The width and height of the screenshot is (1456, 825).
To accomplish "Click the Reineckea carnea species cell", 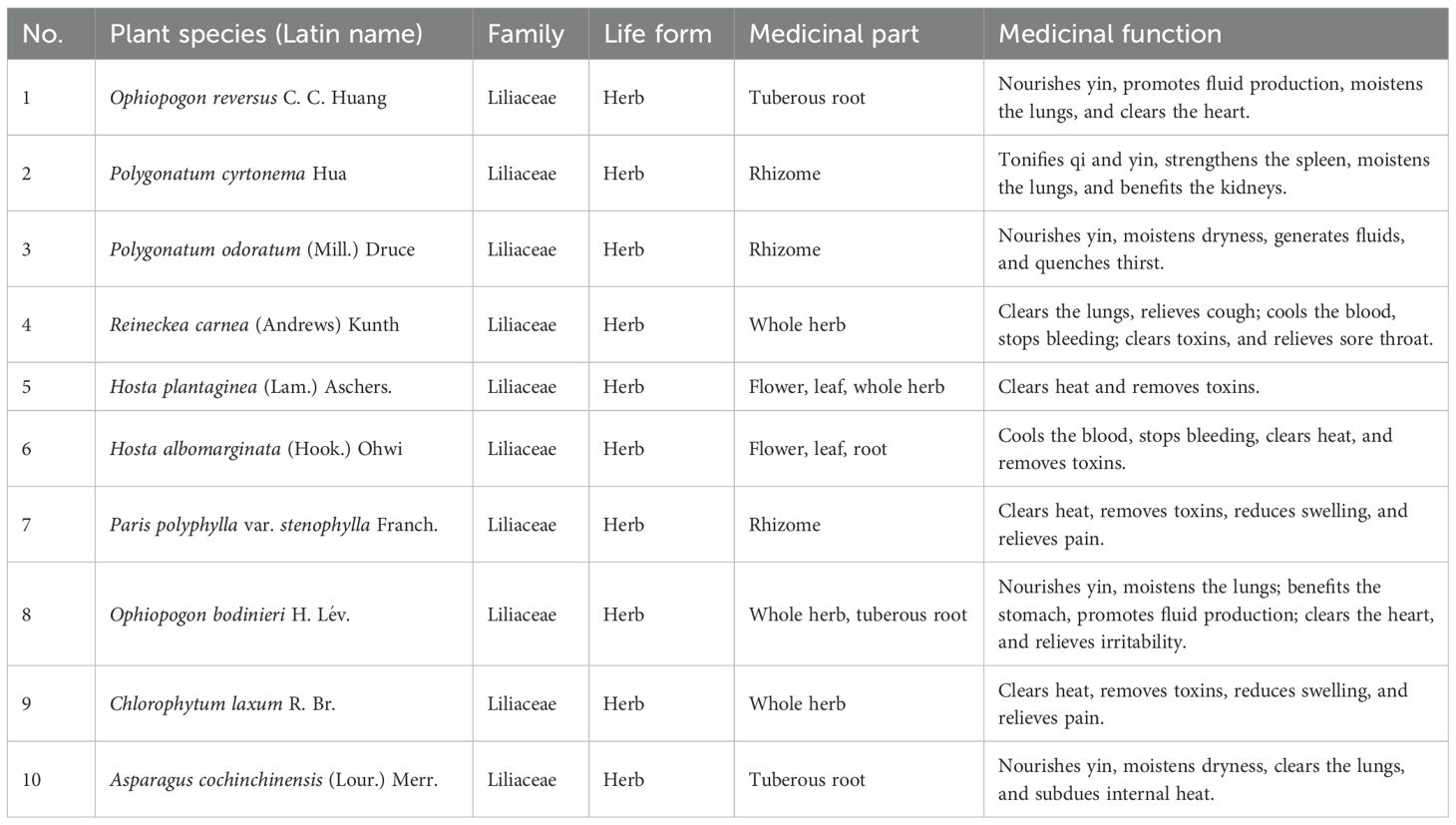I will (254, 325).
